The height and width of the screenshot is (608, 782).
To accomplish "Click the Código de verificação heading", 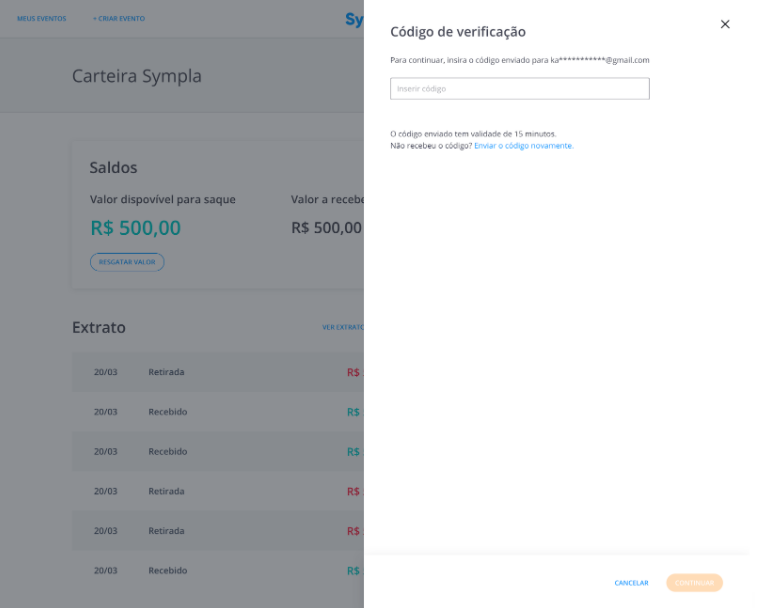I will 458,31.
